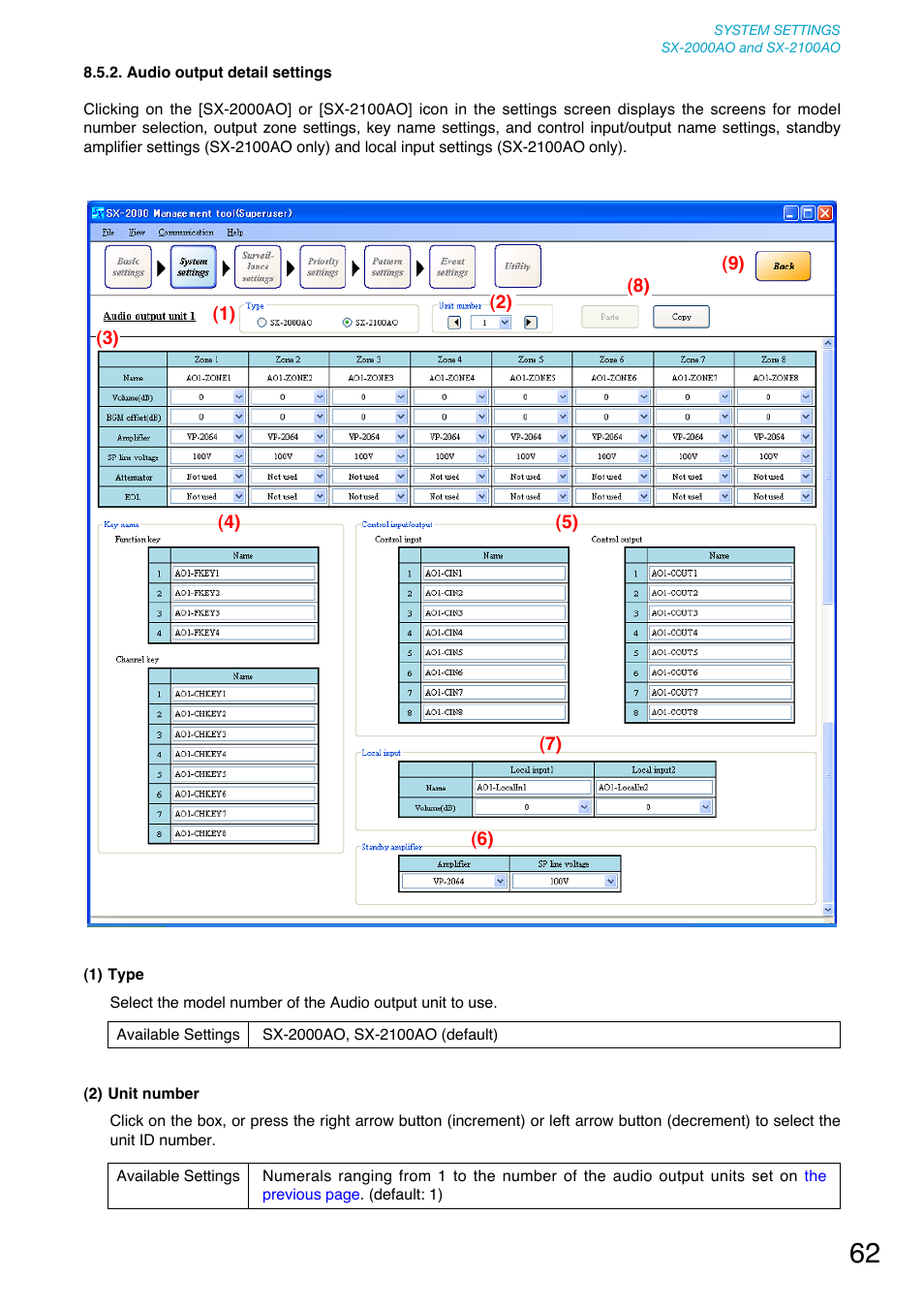This screenshot has width=924, height=1309.
Task: Maximize the SX-2000 Management tool window
Action: pyautogui.click(x=808, y=213)
